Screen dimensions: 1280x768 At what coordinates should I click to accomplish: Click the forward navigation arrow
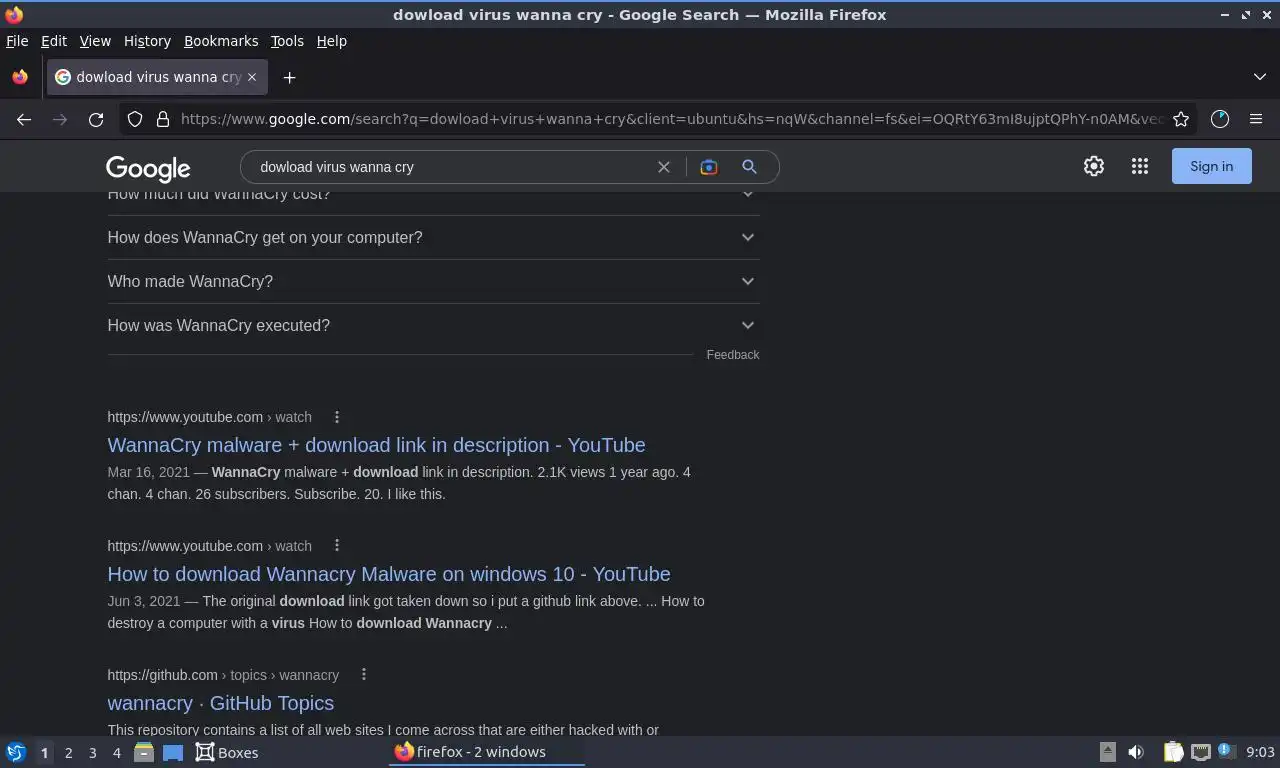(60, 119)
